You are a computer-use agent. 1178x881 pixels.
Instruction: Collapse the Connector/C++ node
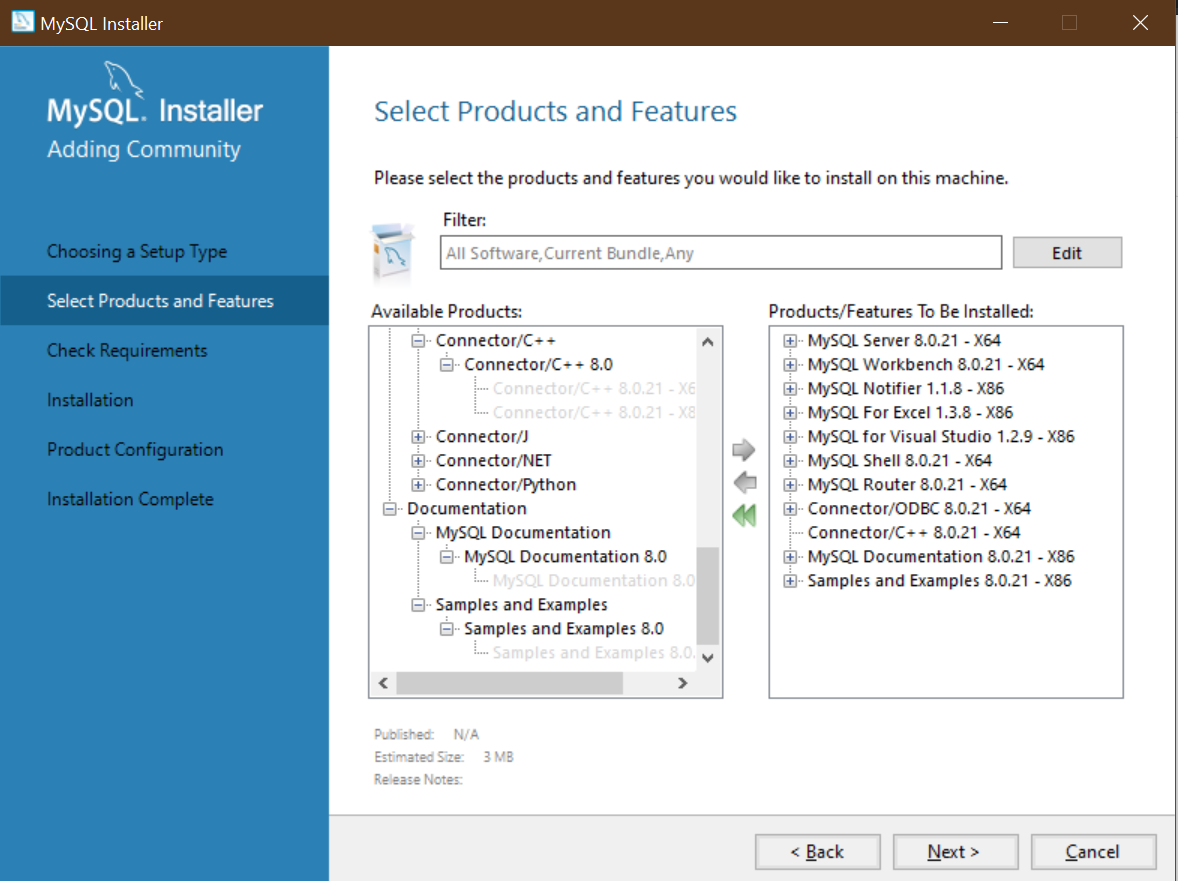[x=418, y=341]
